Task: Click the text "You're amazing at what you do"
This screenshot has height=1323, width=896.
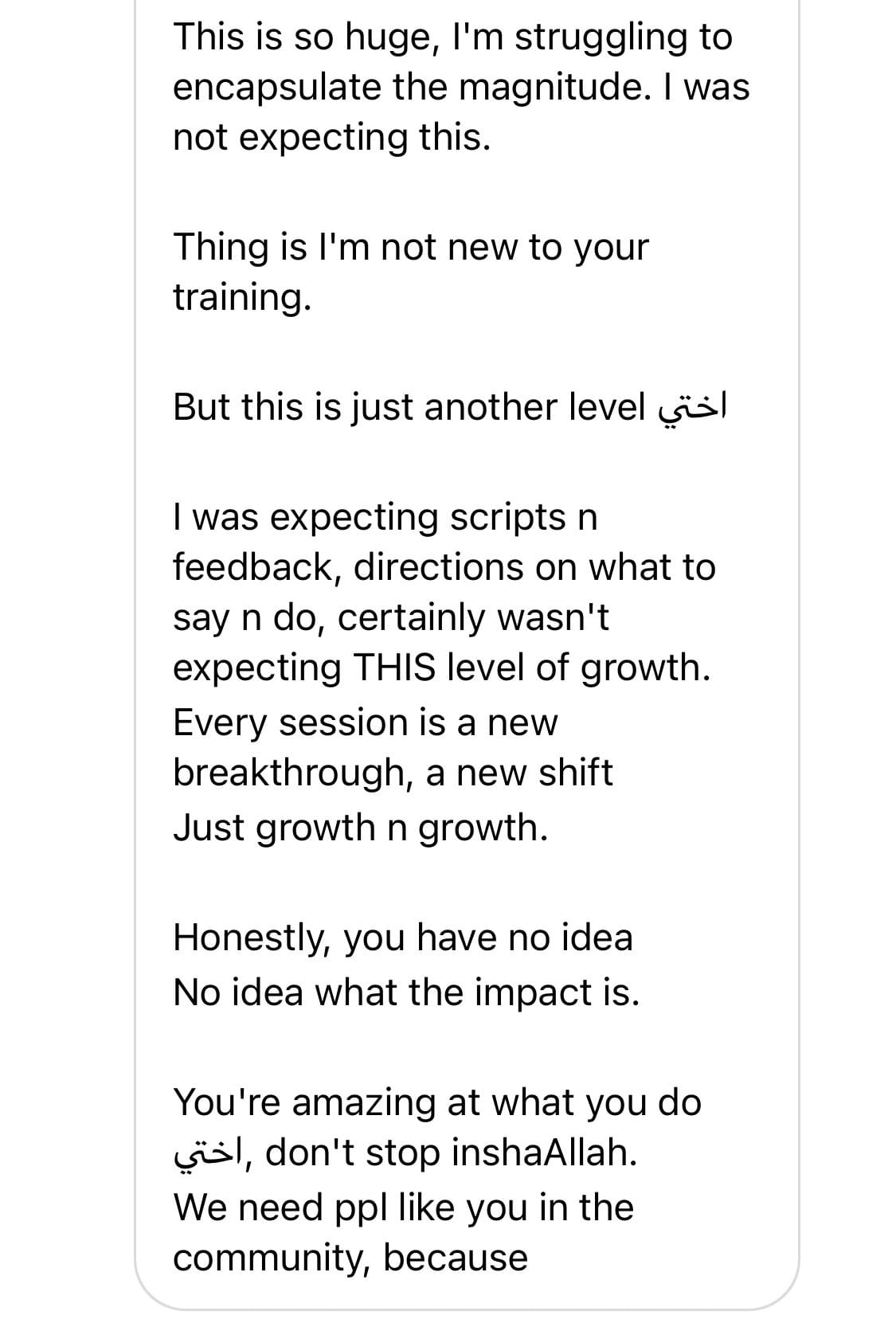Action: [x=437, y=1102]
